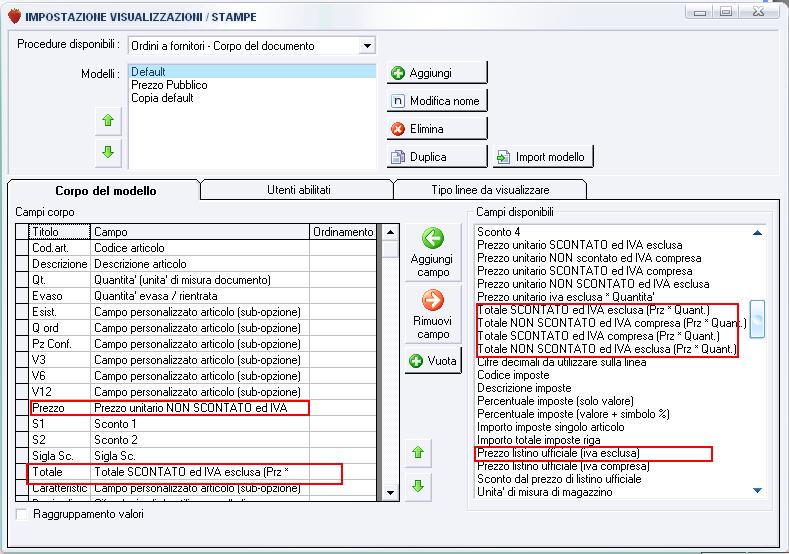Move model down with green arrow beside Modelli list

click(x=108, y=152)
